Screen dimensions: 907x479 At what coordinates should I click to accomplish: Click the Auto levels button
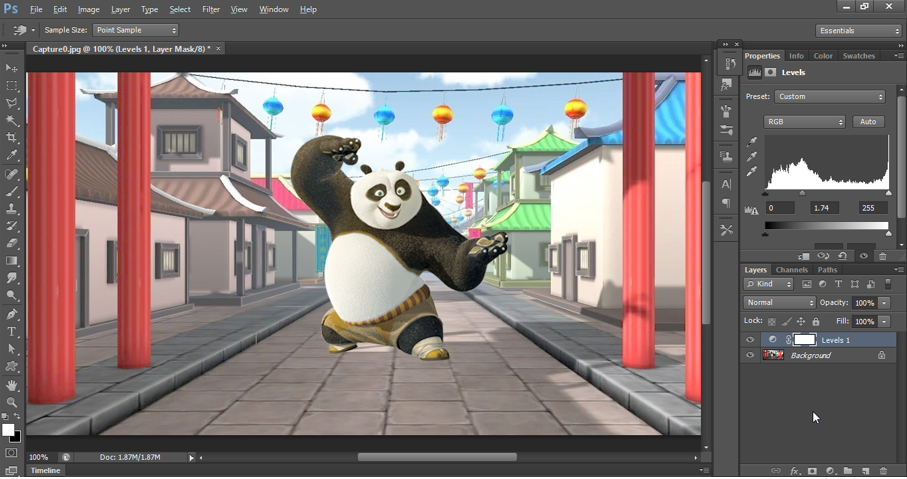868,122
